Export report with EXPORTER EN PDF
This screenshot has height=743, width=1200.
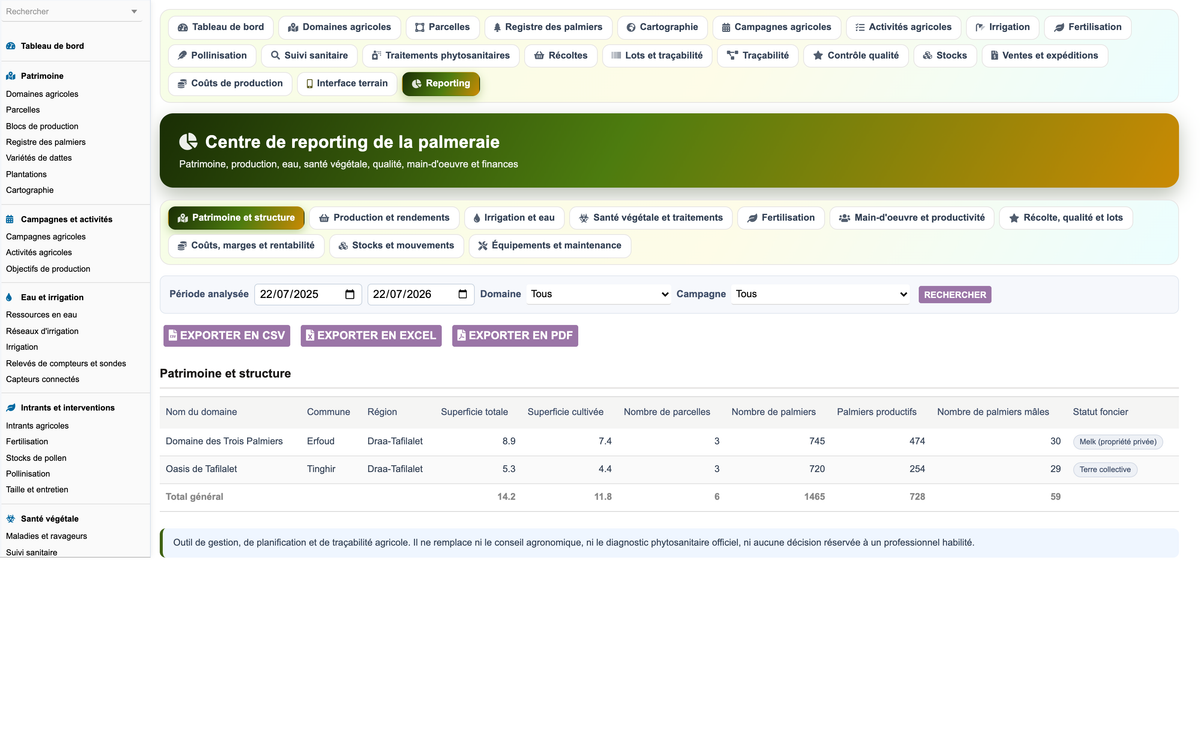point(515,336)
